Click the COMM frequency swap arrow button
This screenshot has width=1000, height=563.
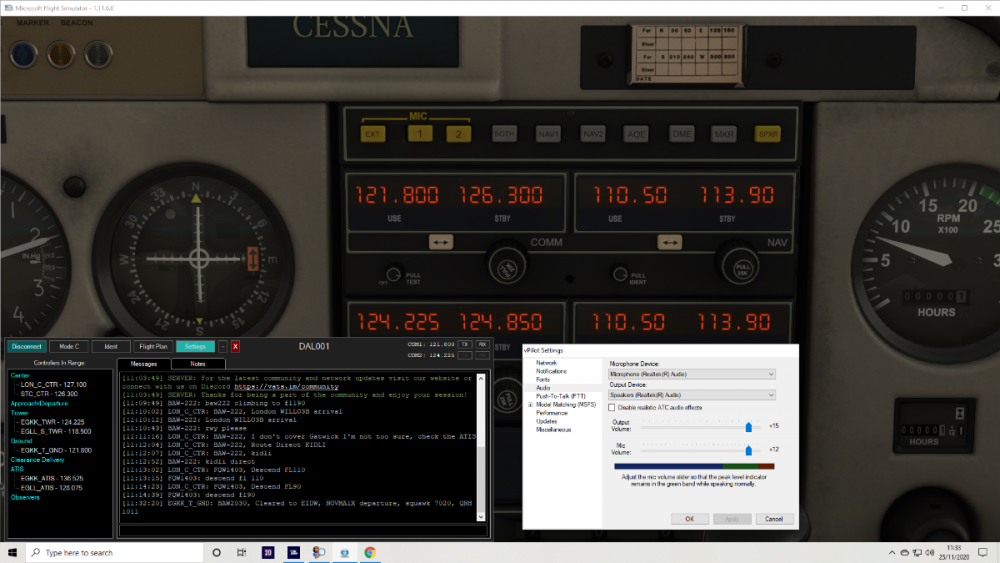click(441, 242)
